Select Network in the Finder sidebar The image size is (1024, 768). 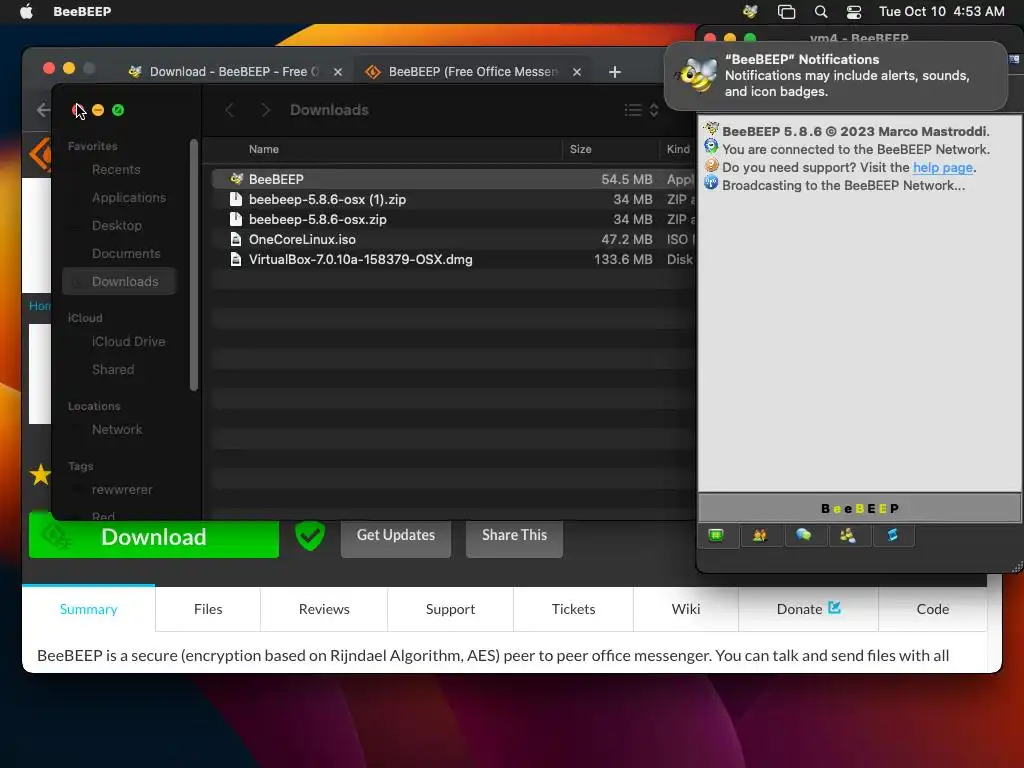[x=117, y=429]
